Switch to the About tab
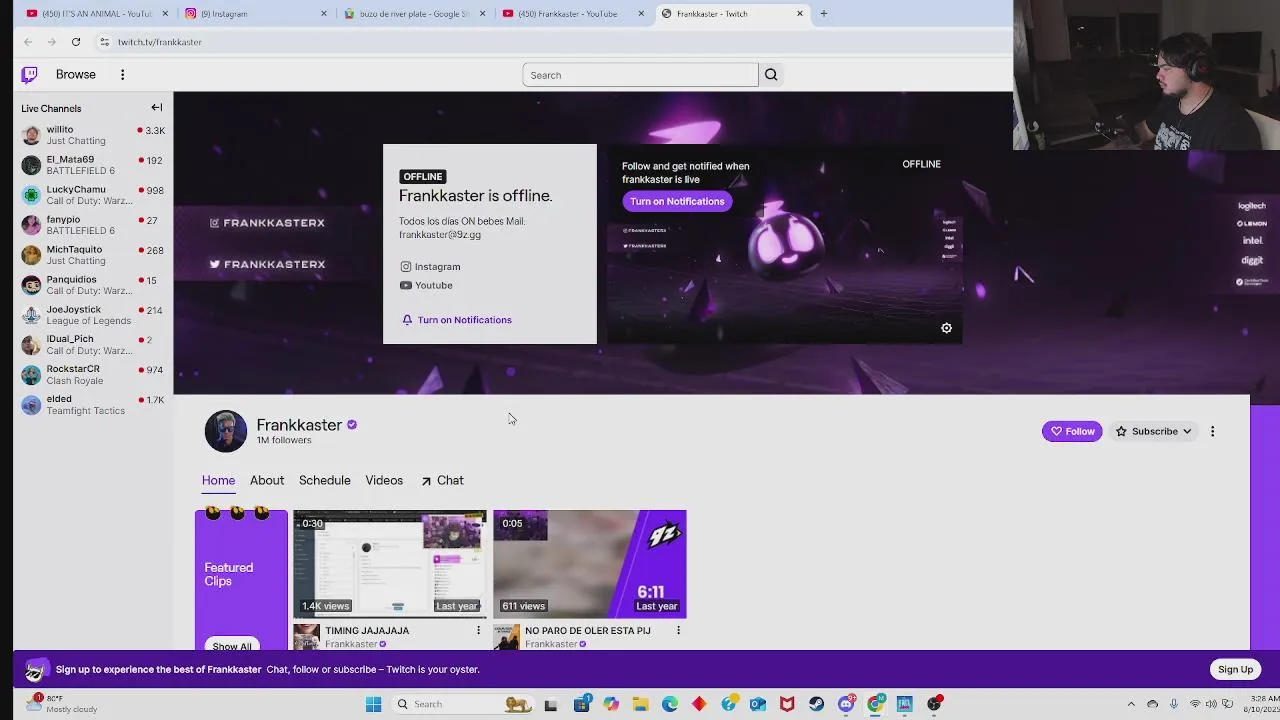This screenshot has height=720, width=1280. [x=267, y=481]
